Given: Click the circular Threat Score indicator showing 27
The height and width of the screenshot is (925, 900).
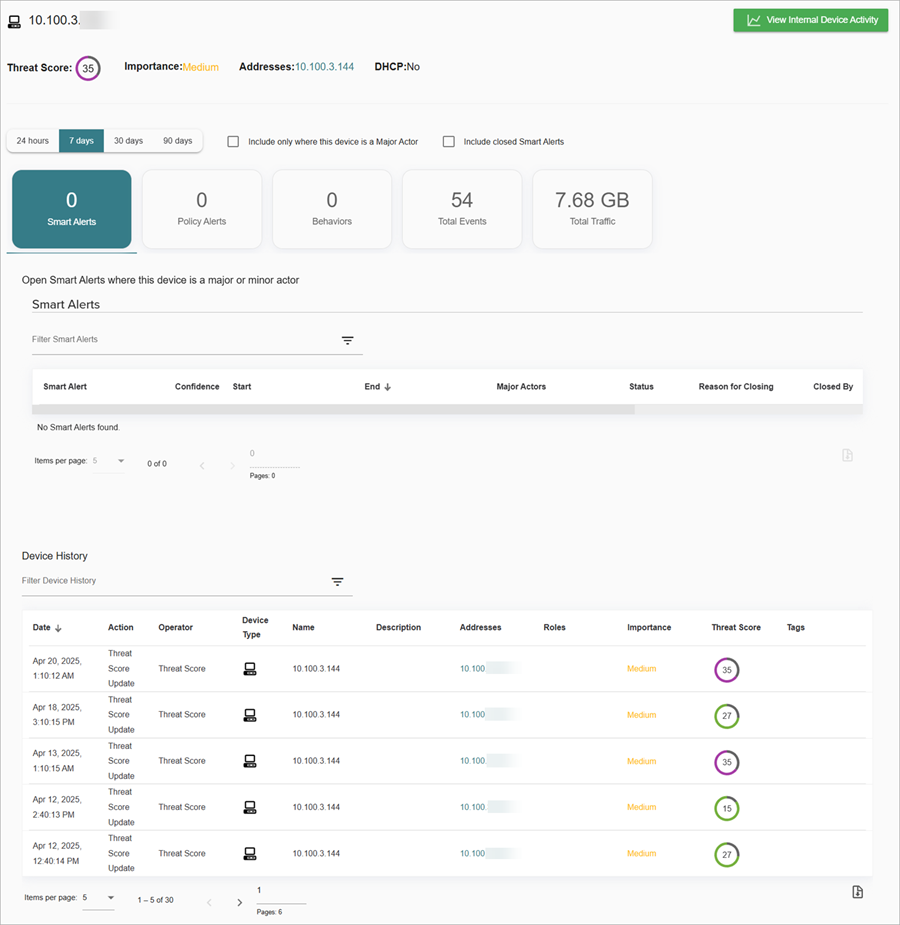Looking at the screenshot, I should click(727, 715).
